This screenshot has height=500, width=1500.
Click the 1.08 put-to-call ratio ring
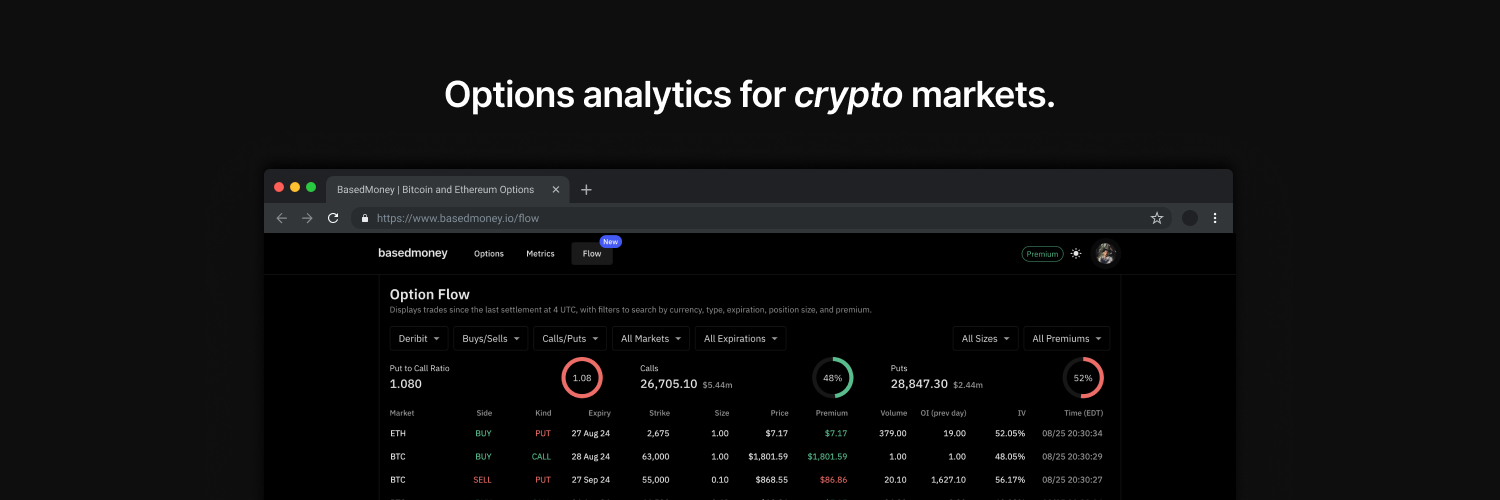pos(582,378)
